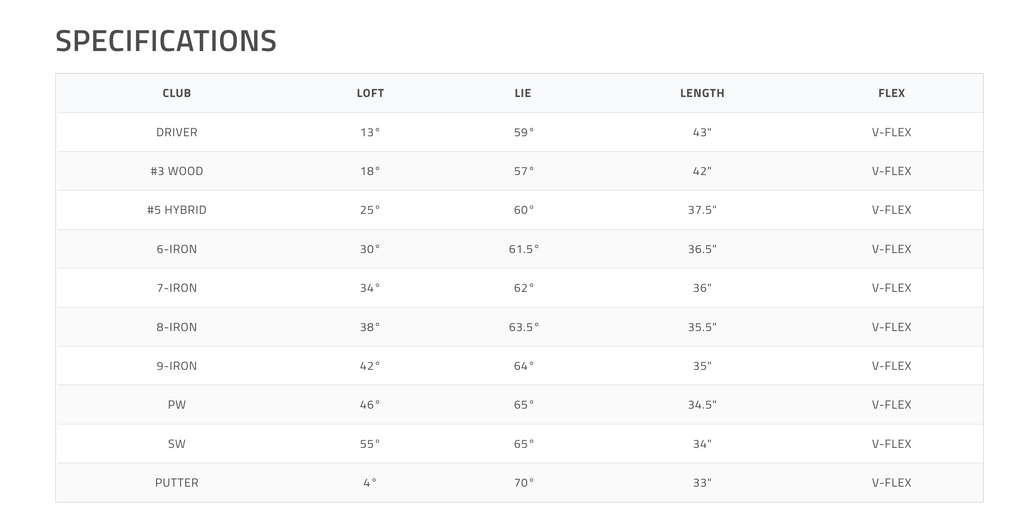
Task: Select the DRIVER length value 43"
Action: tap(702, 132)
